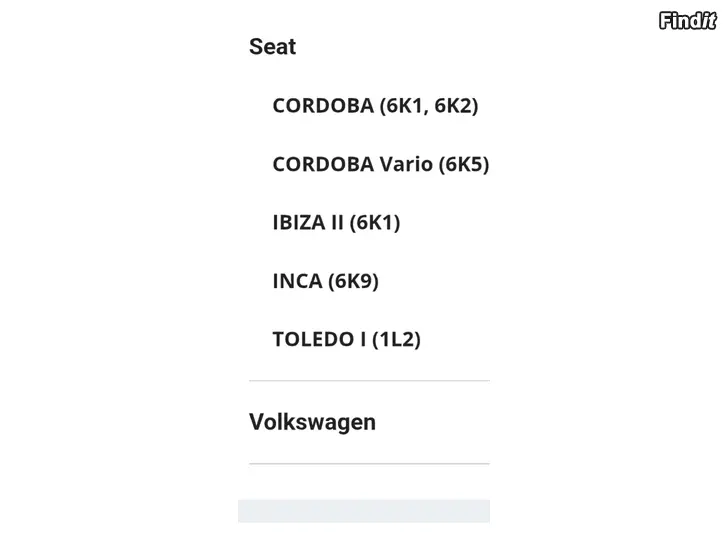The height and width of the screenshot is (546, 728).
Task: Click the divider line below Volkswagen
Action: click(x=369, y=463)
